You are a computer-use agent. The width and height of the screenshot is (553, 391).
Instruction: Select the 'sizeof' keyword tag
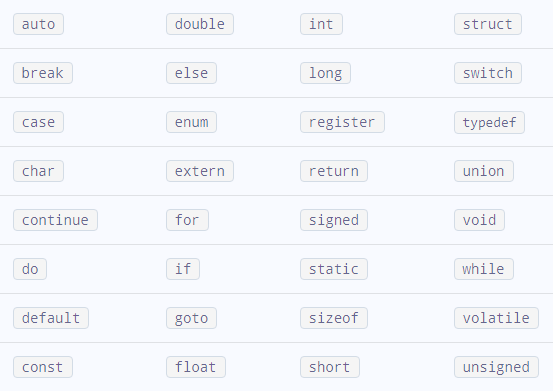pyautogui.click(x=334, y=318)
